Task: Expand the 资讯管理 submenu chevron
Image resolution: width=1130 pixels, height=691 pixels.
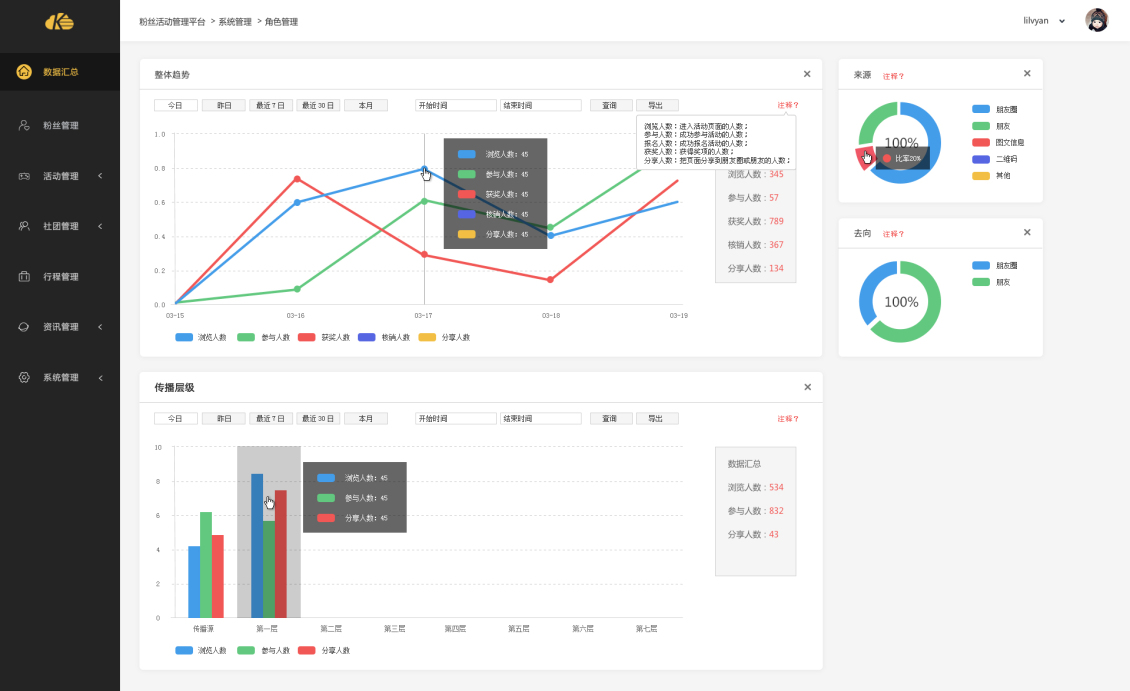Action: pyautogui.click(x=100, y=327)
